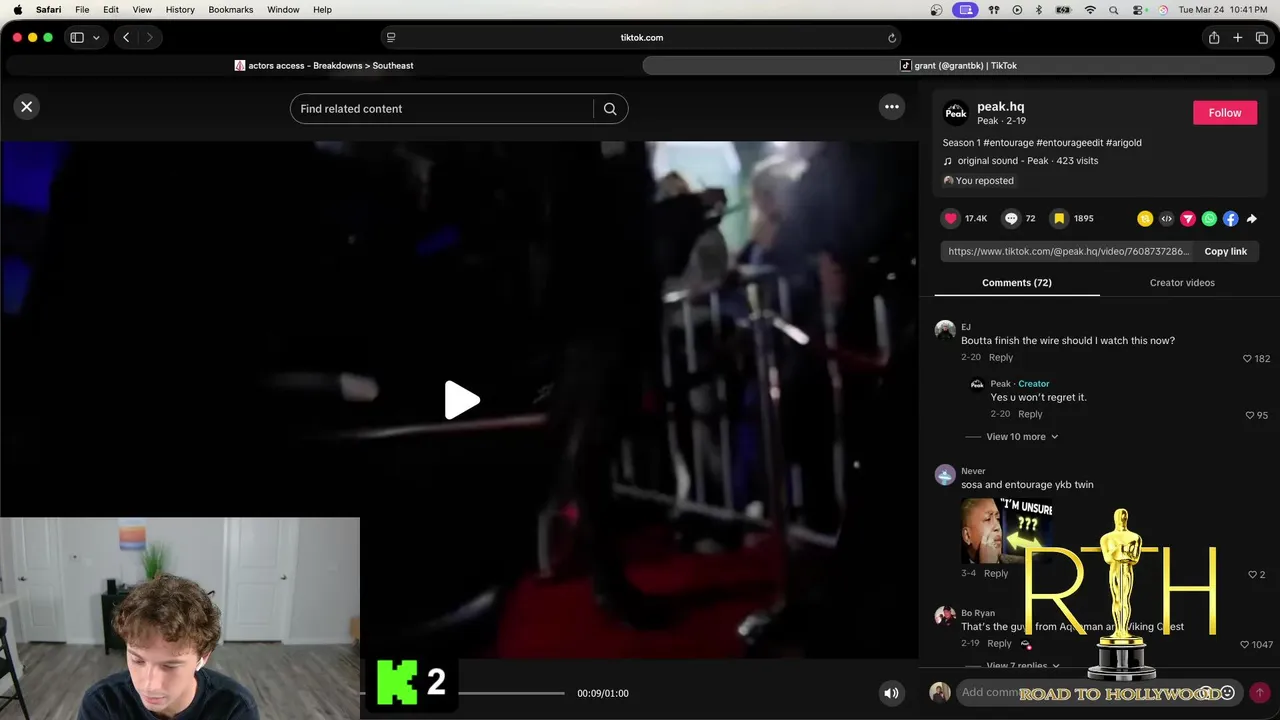Viewport: 1280px width, 720px height.
Task: Open a new Safari tab with plus
Action: 1237,38
